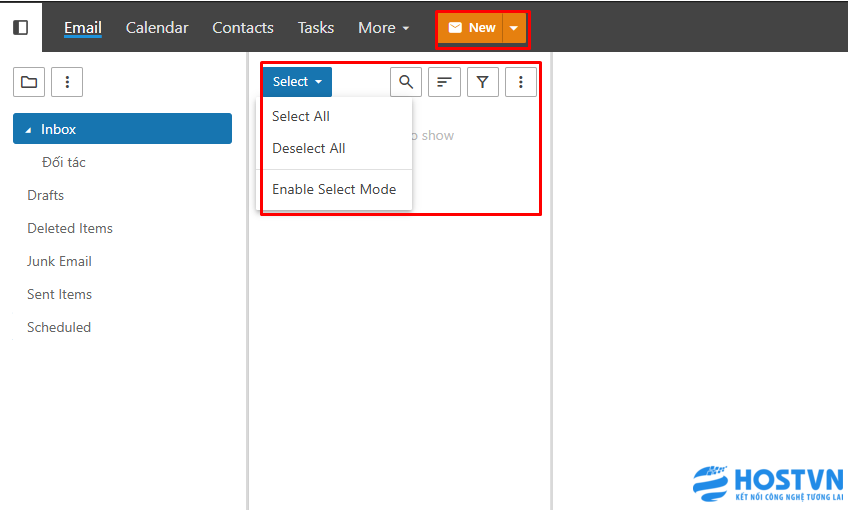Click the filter funnel icon
This screenshot has width=848, height=510.
[x=483, y=82]
